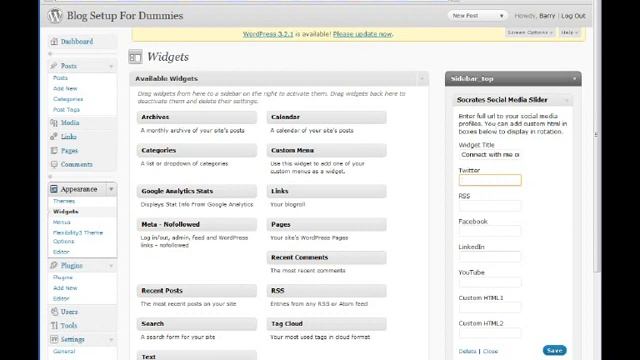
Task: Collapse the Sidebar_top panel arrow
Action: point(574,79)
